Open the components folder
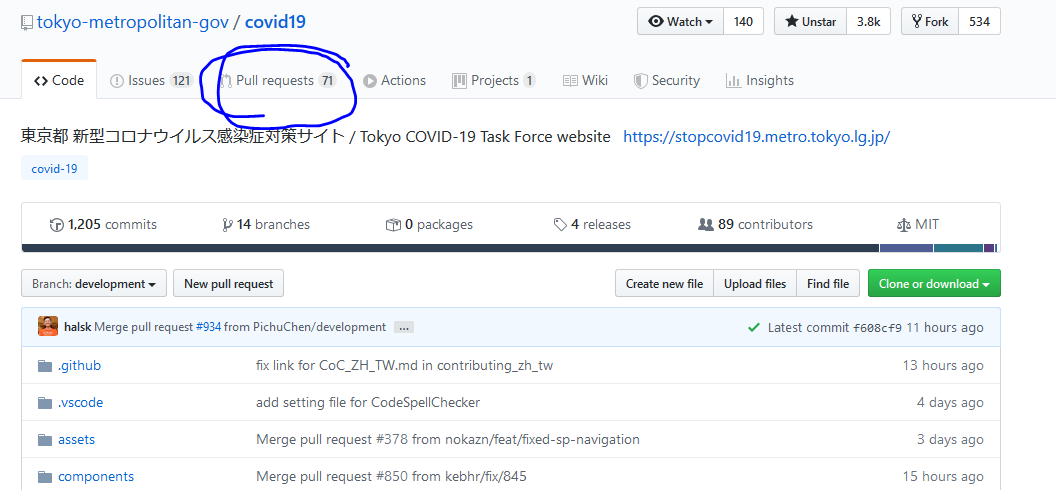Screen dimensions: 1056x490 (96, 477)
